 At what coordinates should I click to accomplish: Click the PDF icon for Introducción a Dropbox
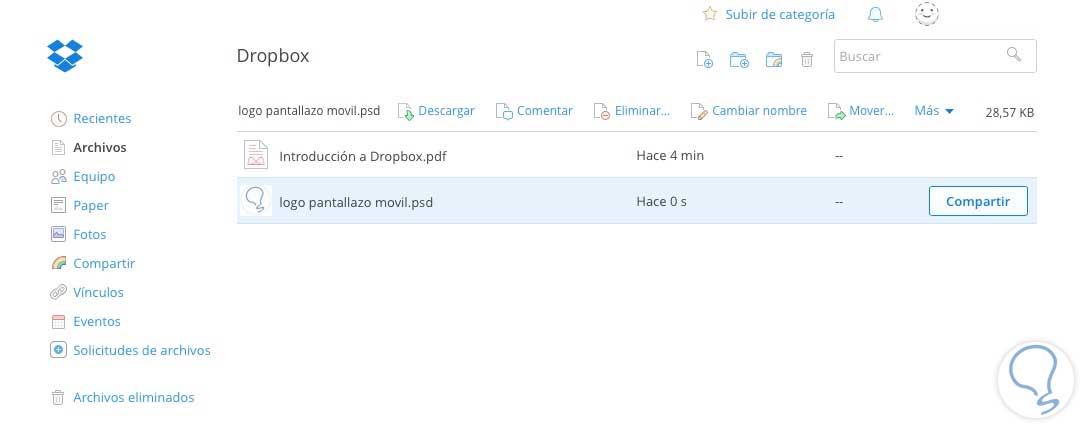tap(256, 155)
